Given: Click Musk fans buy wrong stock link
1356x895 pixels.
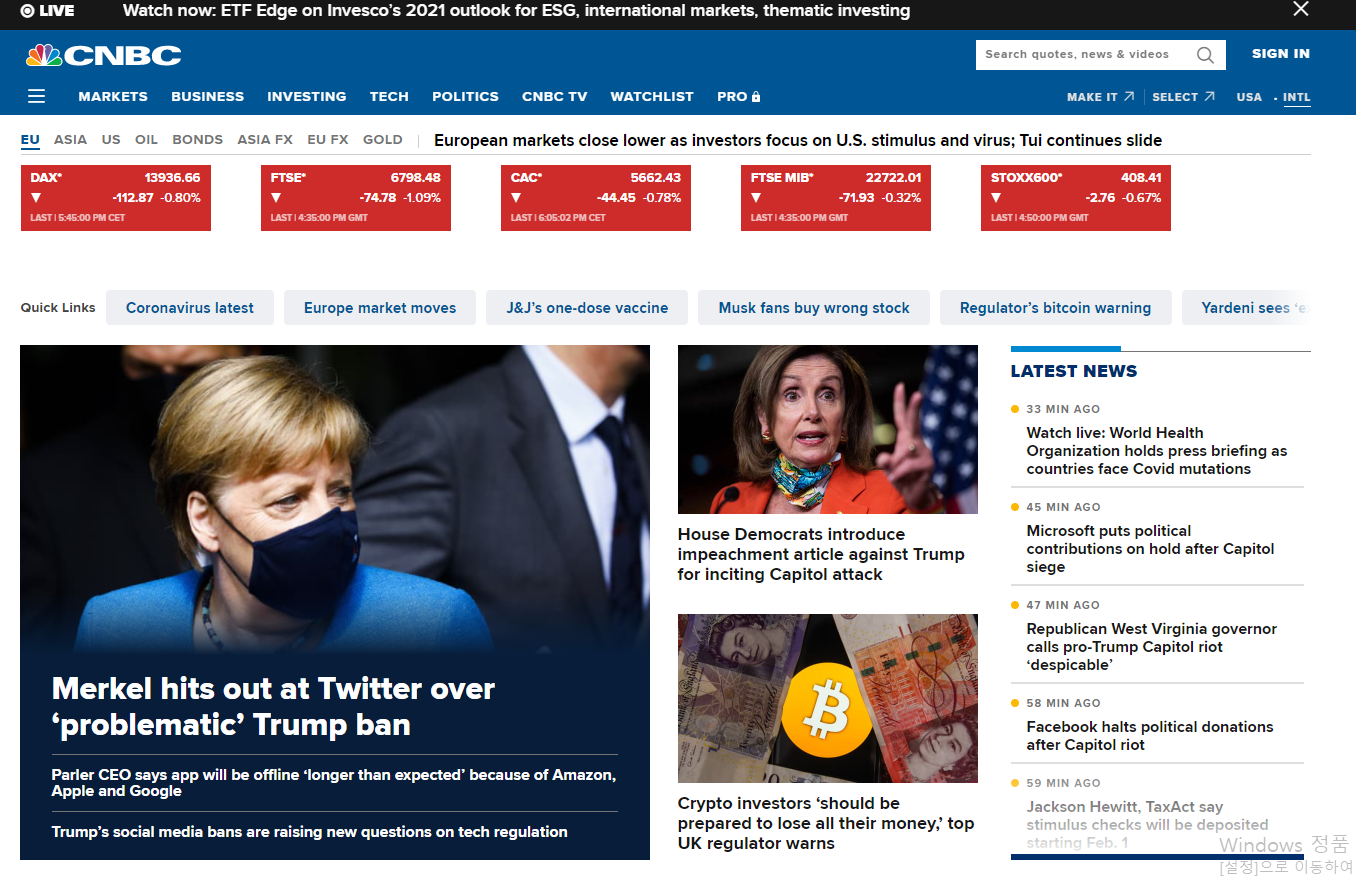Looking at the screenshot, I should point(814,308).
